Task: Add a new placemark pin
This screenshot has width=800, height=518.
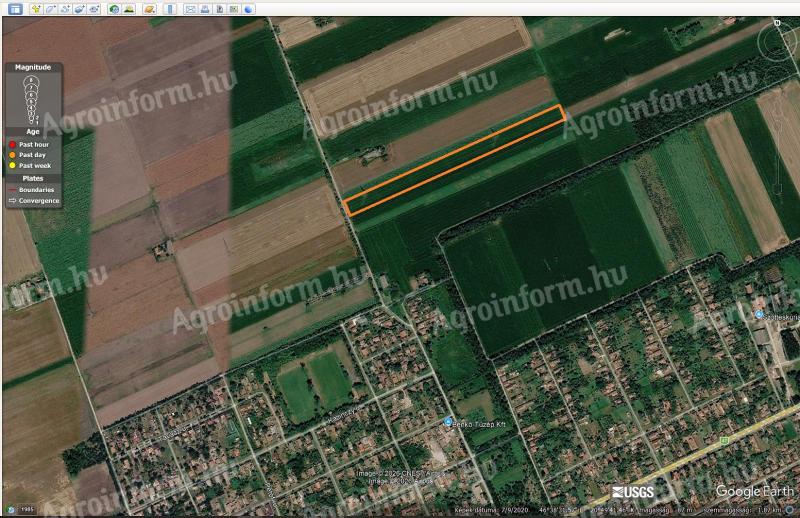Action: pos(36,9)
